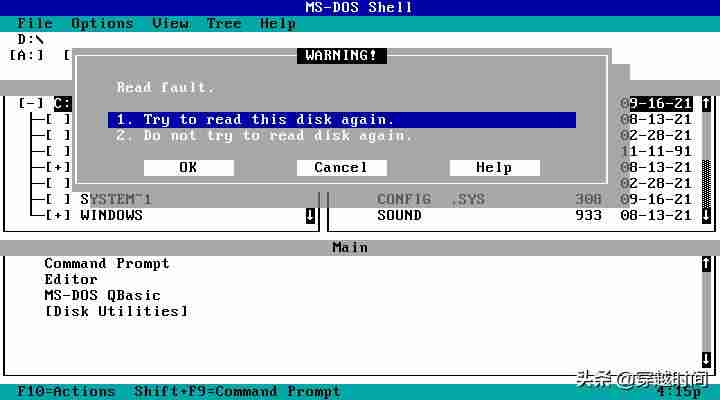Image resolution: width=720 pixels, height=400 pixels.
Task: Click directory tree scroll down arrow
Action: point(310,215)
